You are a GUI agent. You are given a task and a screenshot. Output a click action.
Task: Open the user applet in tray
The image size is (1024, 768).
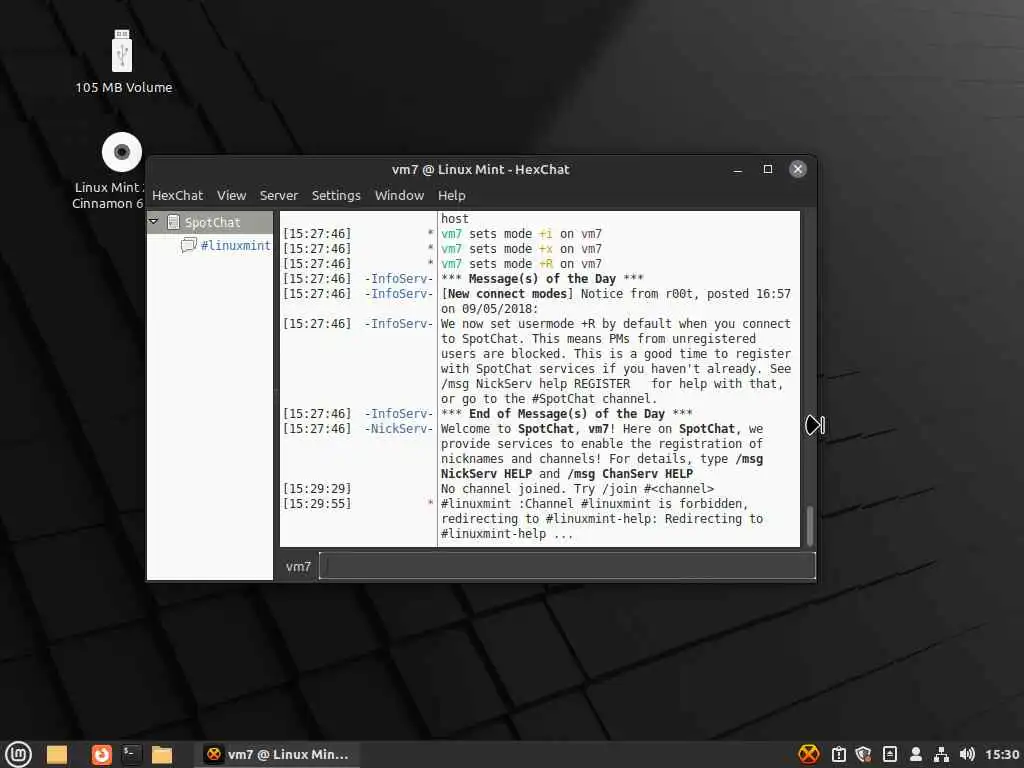pyautogui.click(x=916, y=754)
